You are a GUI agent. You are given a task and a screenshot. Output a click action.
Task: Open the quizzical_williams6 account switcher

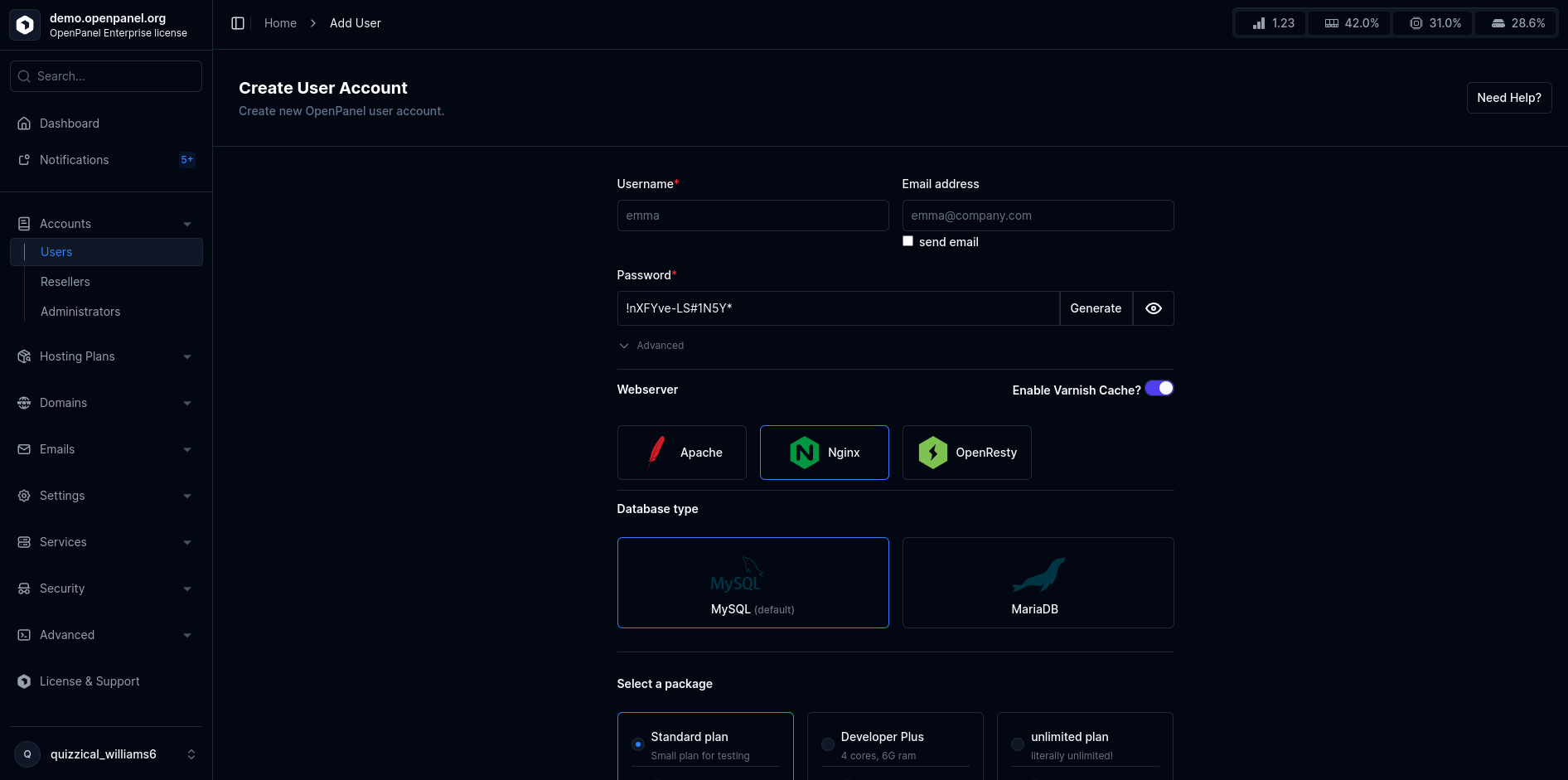click(106, 754)
